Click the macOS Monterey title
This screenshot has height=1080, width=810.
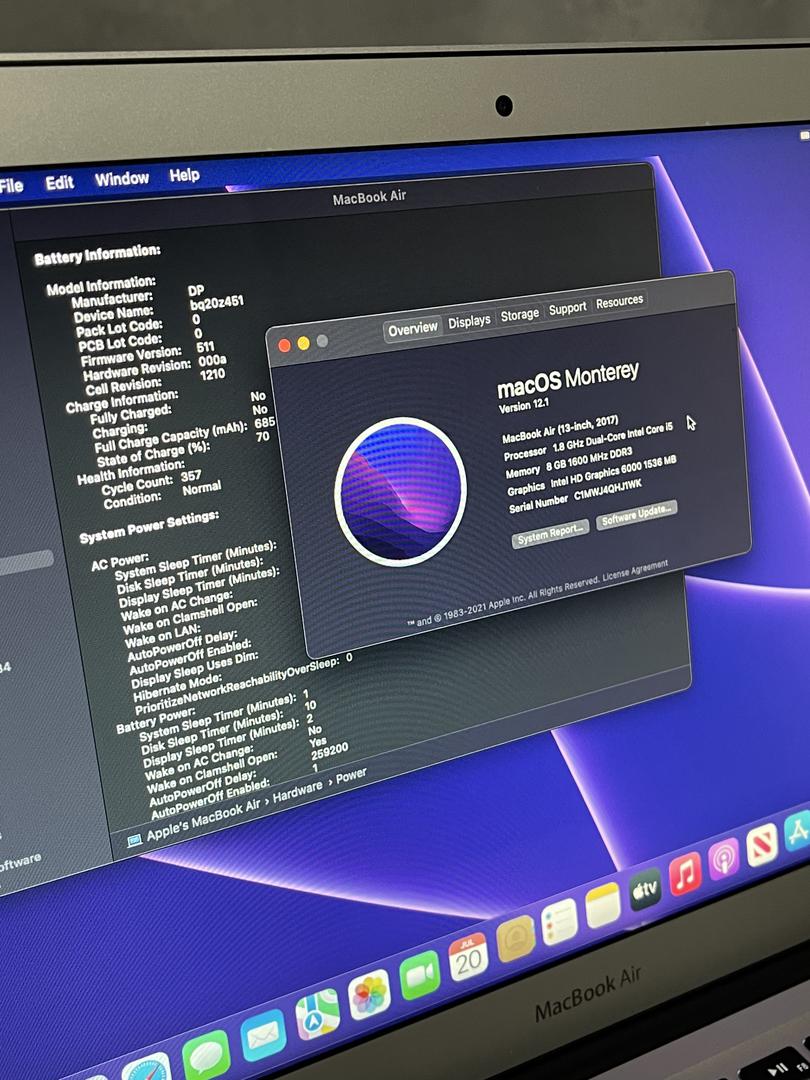coord(568,379)
